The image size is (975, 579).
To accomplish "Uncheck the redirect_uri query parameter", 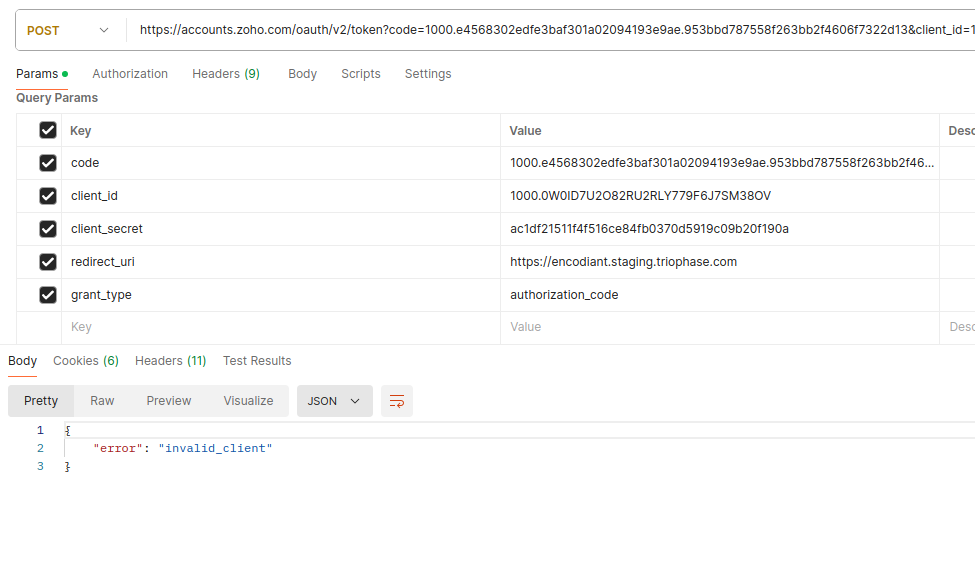I will [47, 261].
